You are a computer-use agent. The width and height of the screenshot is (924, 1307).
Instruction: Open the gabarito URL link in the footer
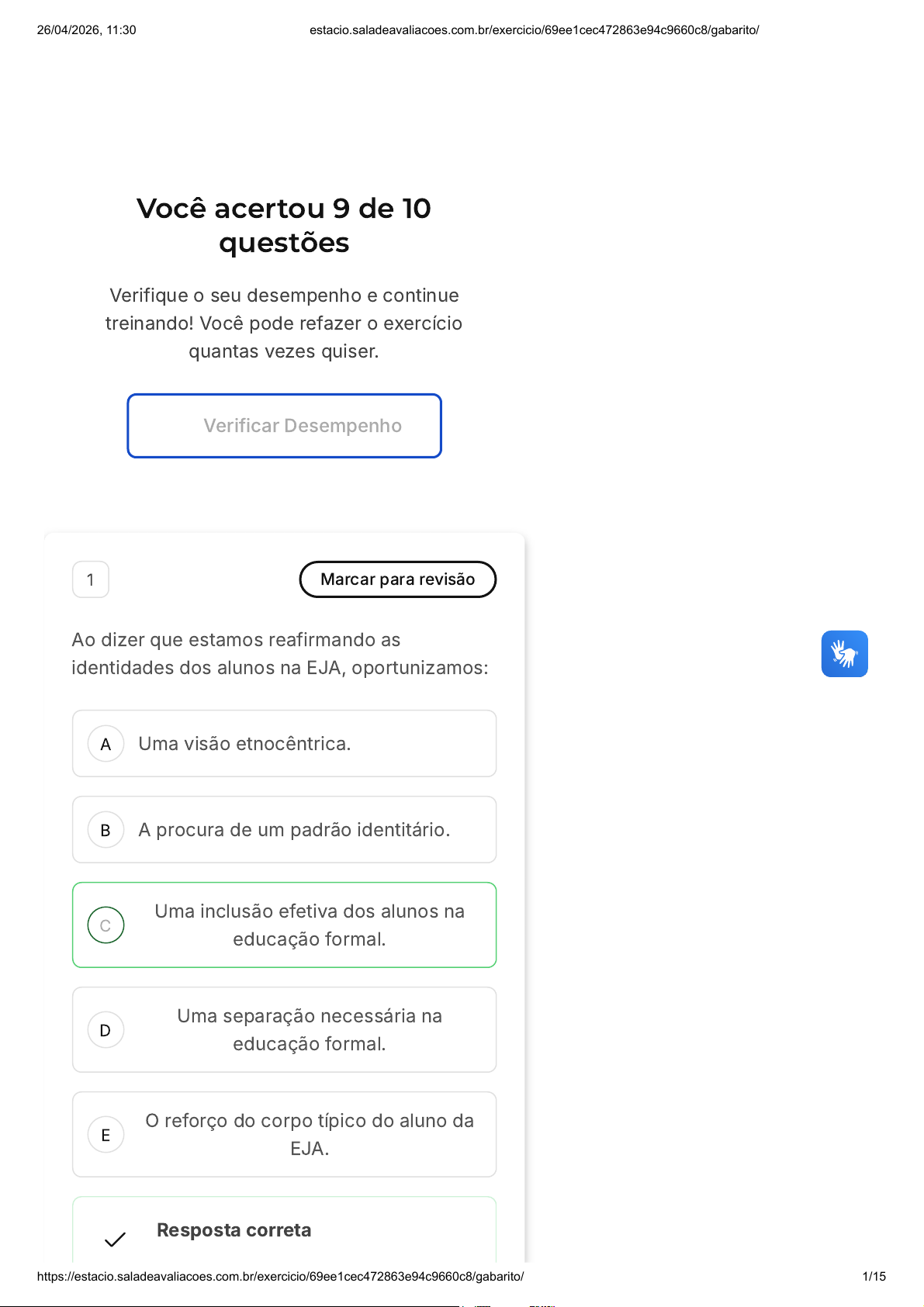280,1276
